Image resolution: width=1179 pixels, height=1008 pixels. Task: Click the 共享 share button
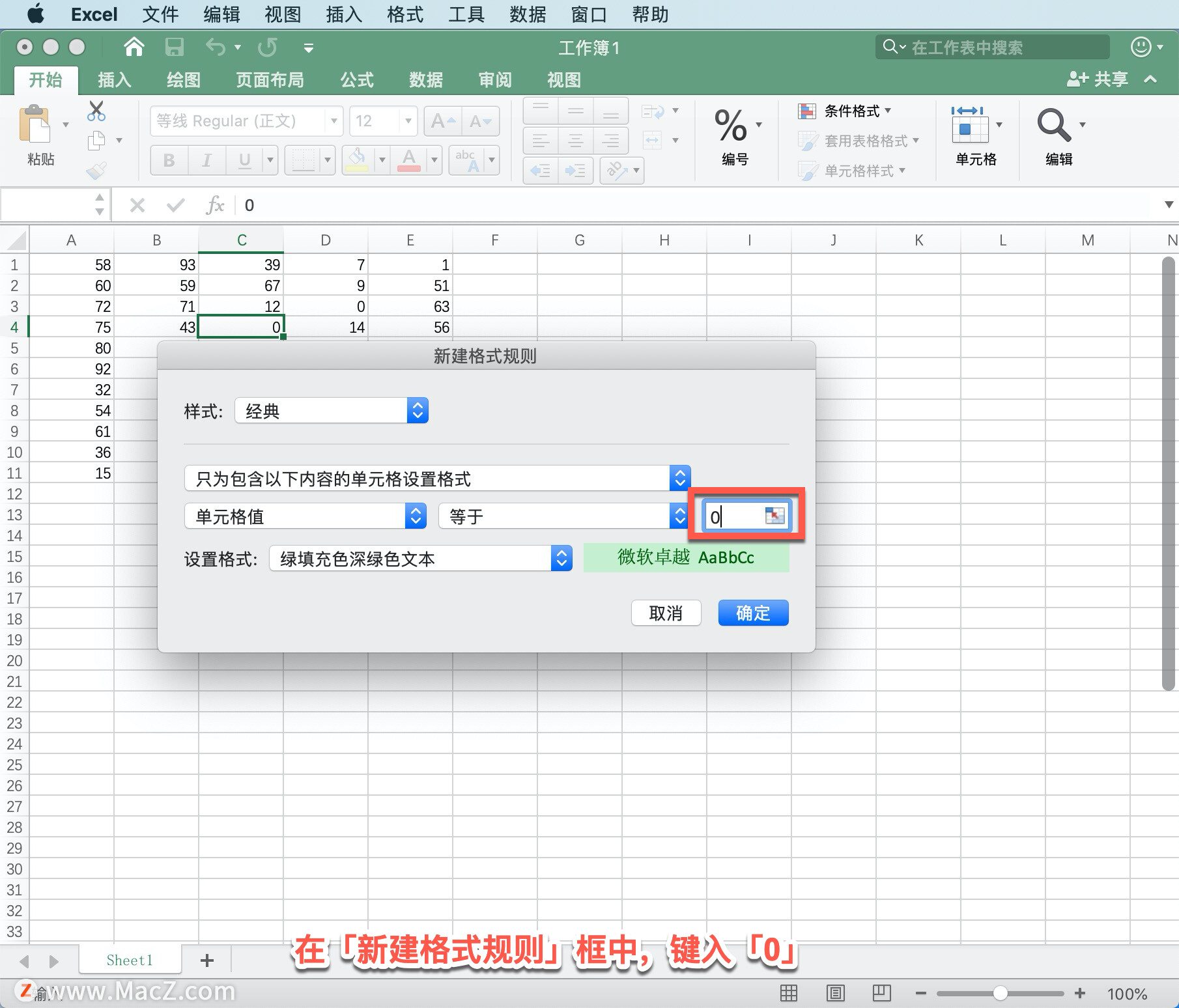pos(1098,79)
